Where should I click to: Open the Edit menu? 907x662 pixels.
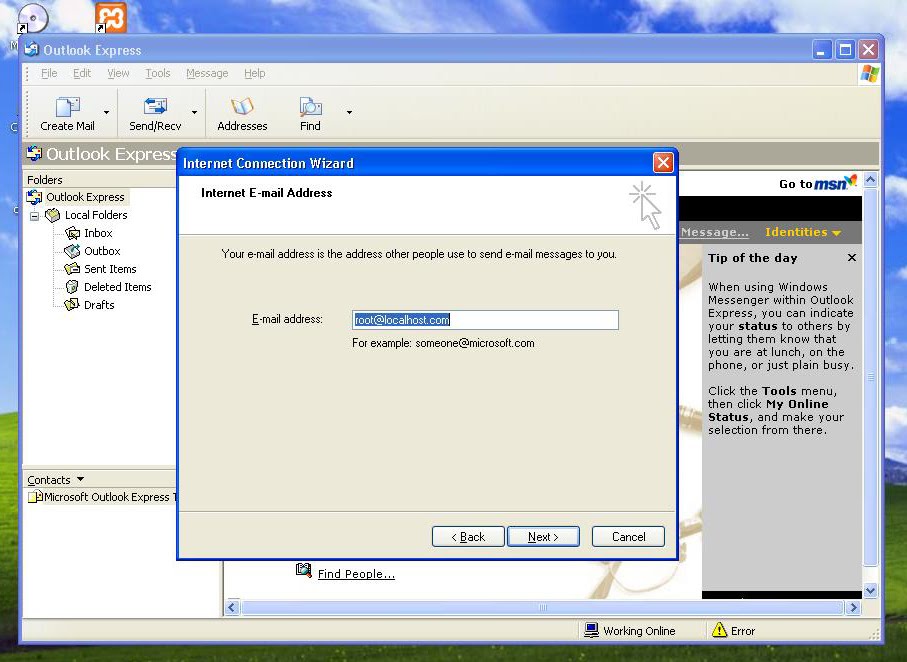coord(82,73)
